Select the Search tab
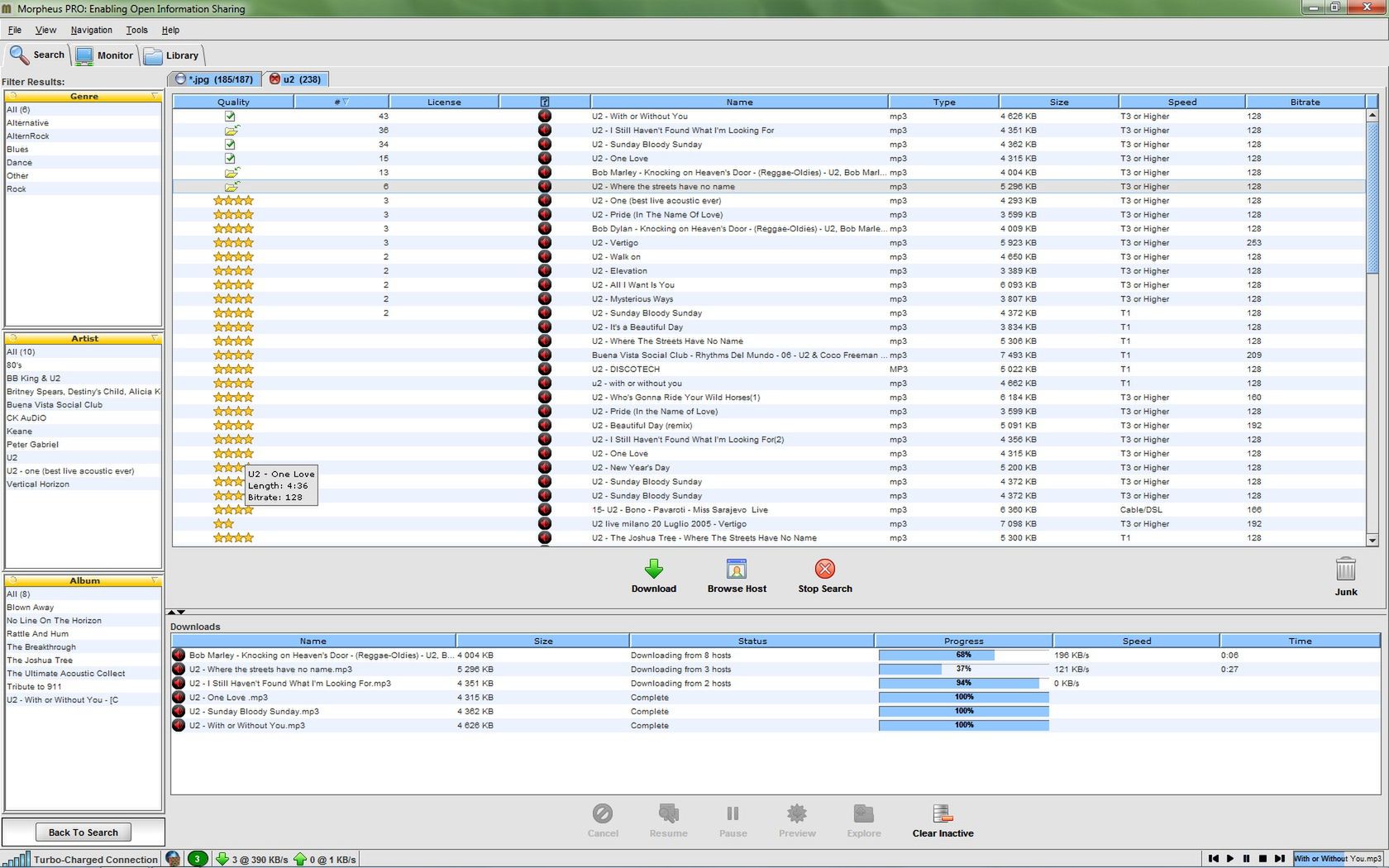Screen dimensions: 1389x868 [x=37, y=55]
